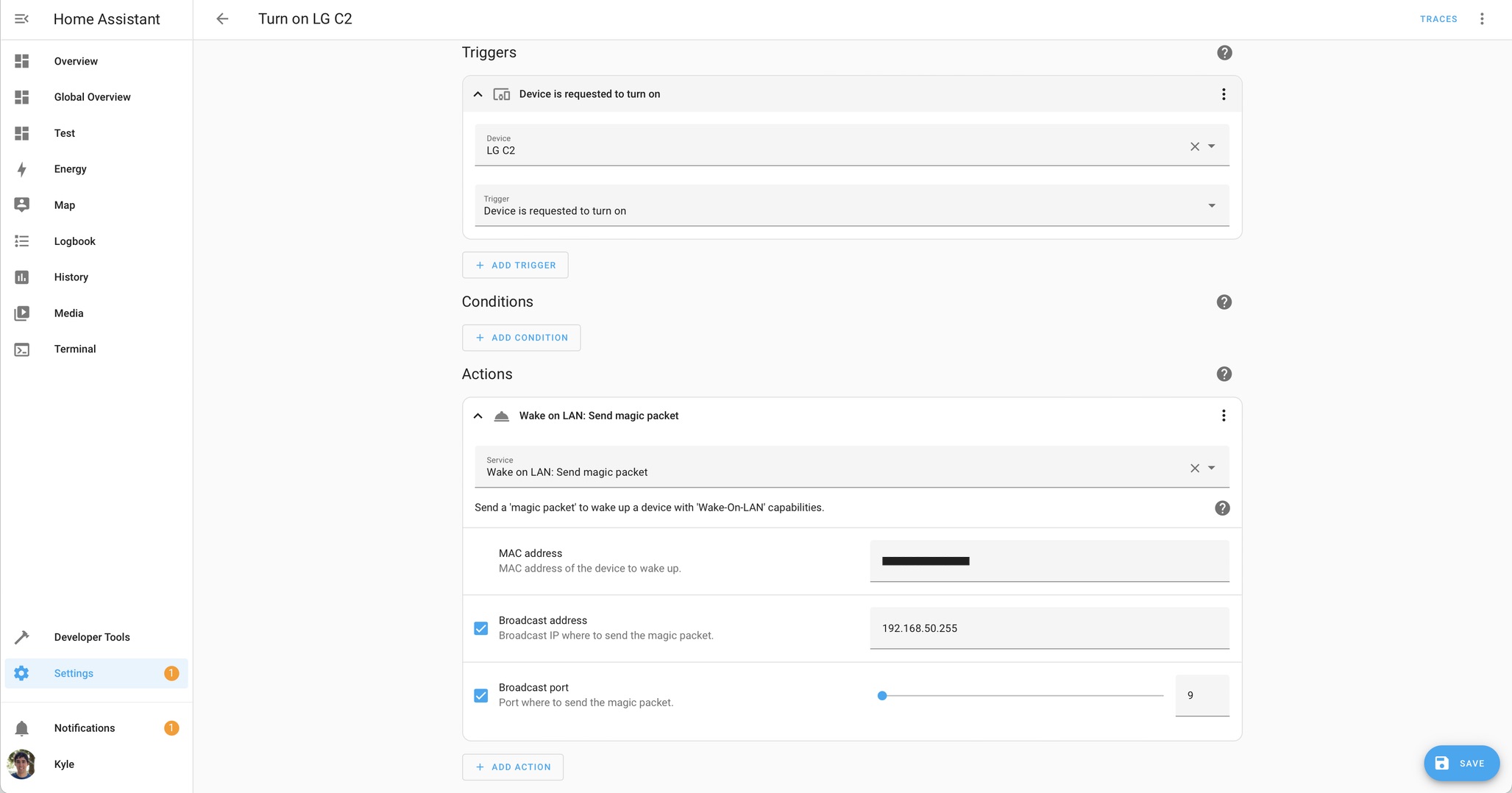Screen dimensions: 1512x793
Task: Click the Map sidebar icon
Action: (22, 205)
